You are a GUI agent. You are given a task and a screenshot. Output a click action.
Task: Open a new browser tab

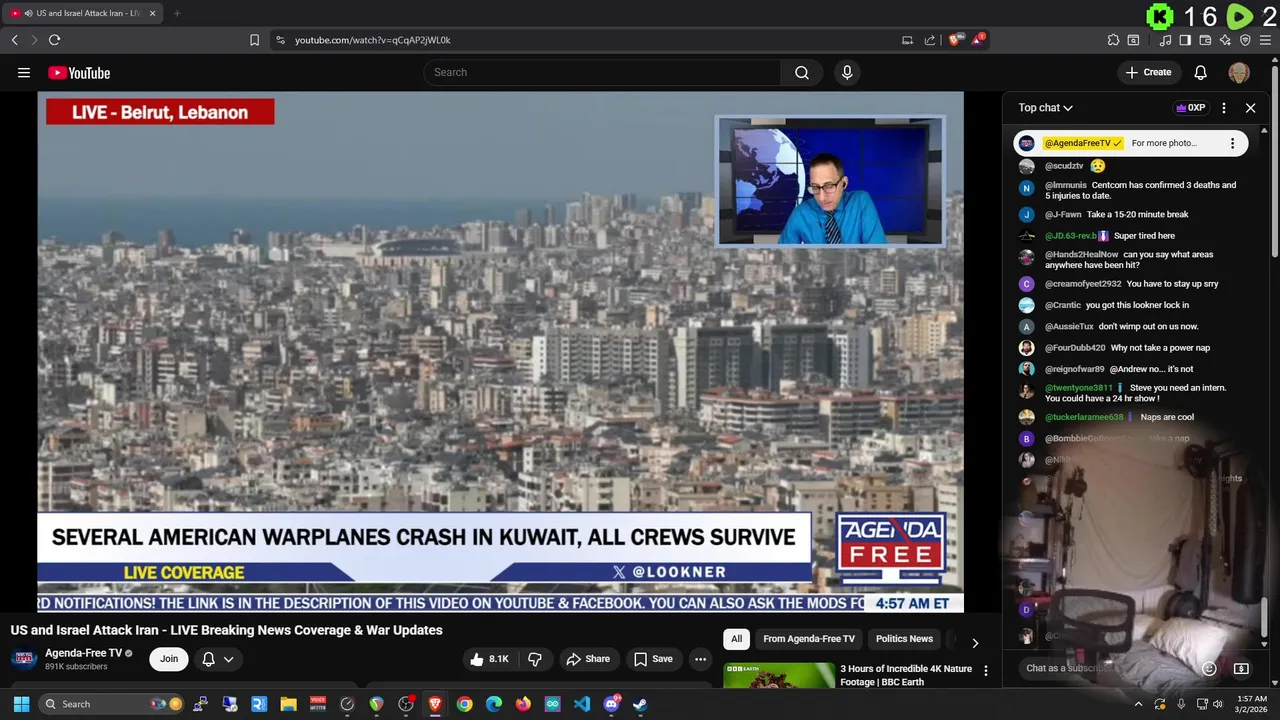[177, 13]
